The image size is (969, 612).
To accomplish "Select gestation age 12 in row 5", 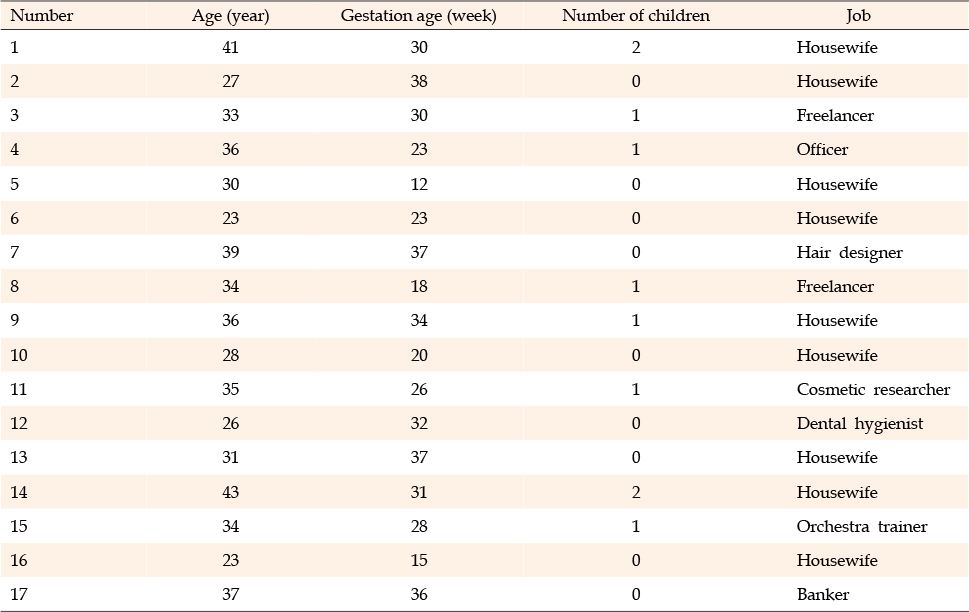I will (418, 184).
